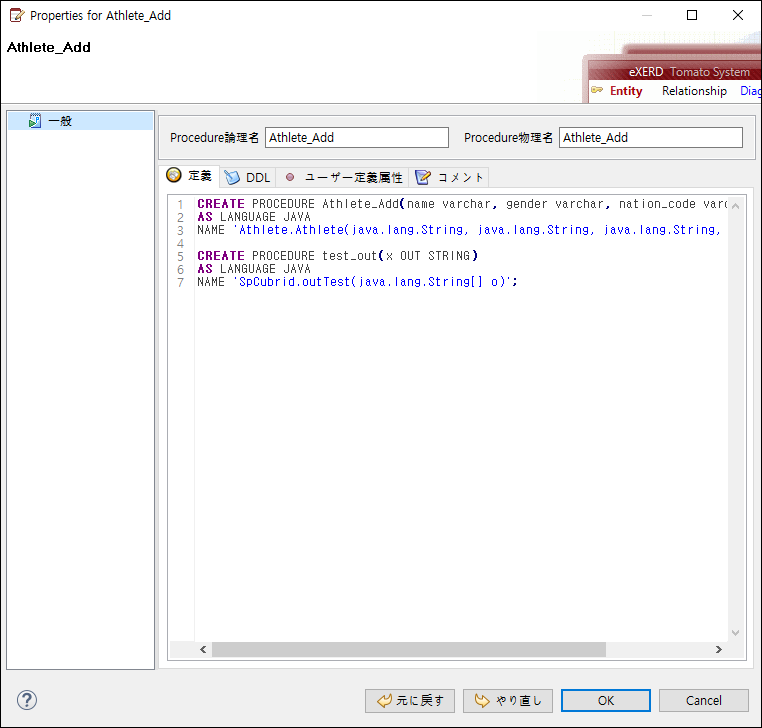Click the help question mark icon

pos(27,700)
